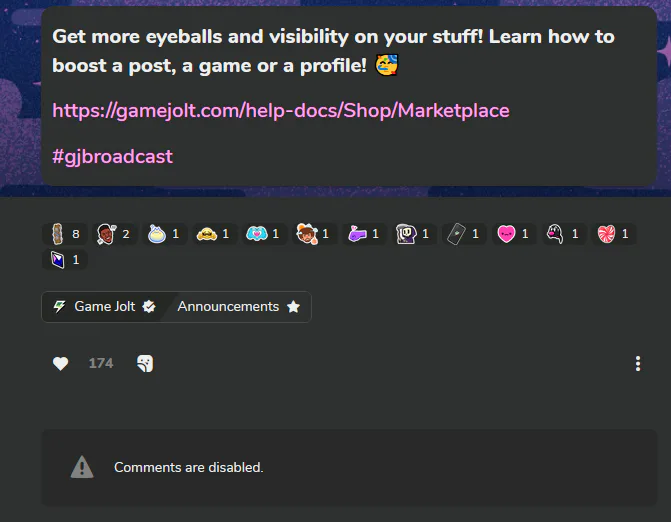Click the dumpling sticker reaction
Viewport: 671px width, 522px height.
click(165, 234)
